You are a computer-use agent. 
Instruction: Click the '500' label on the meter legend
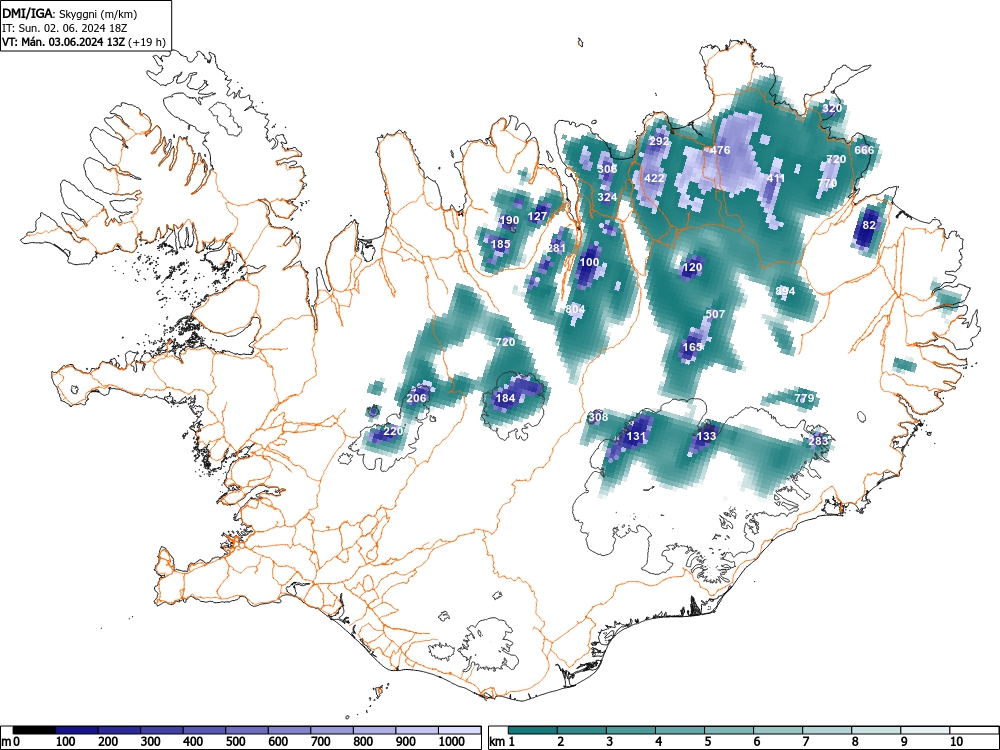pos(235,742)
